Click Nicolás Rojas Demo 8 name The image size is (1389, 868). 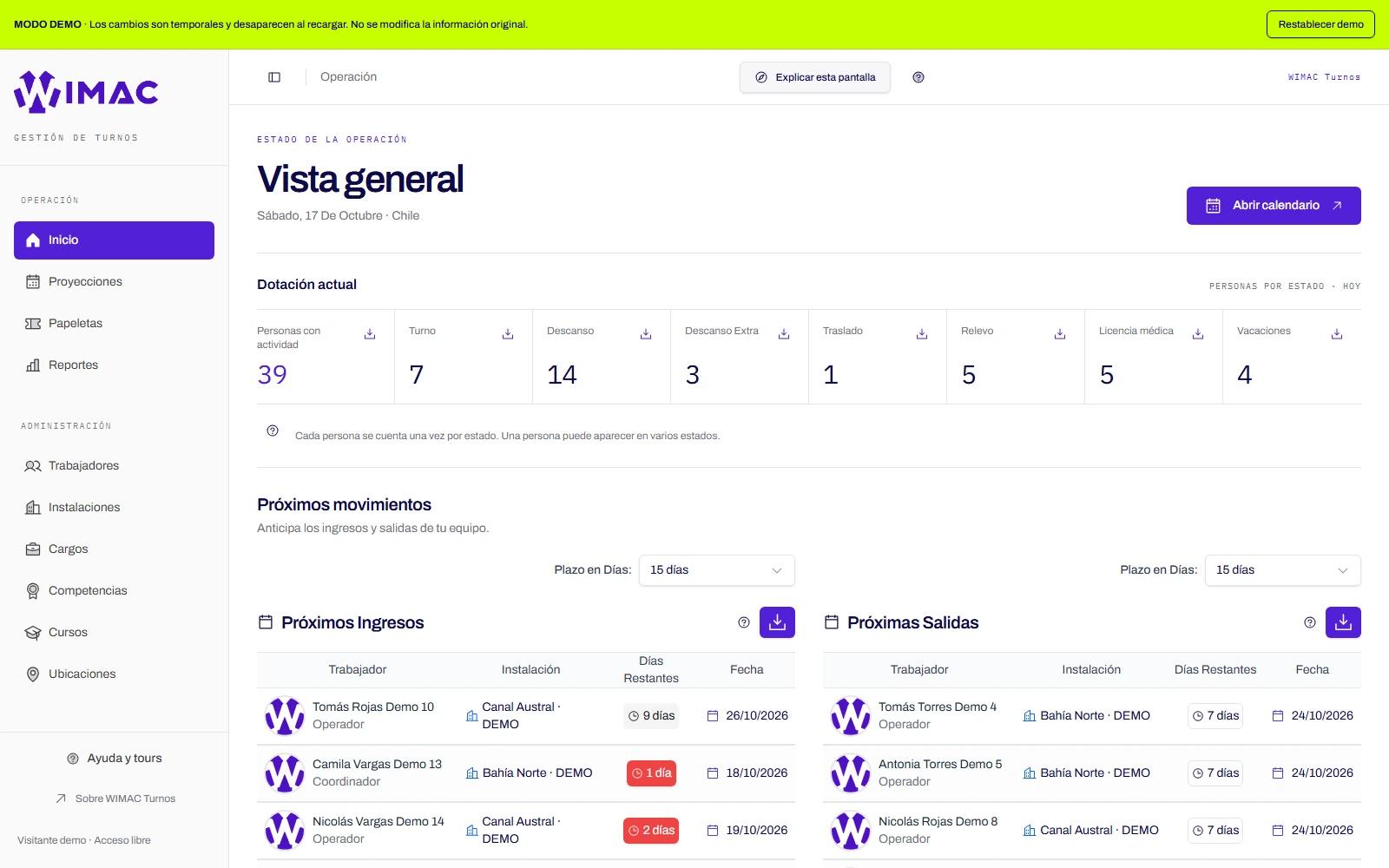tap(938, 822)
